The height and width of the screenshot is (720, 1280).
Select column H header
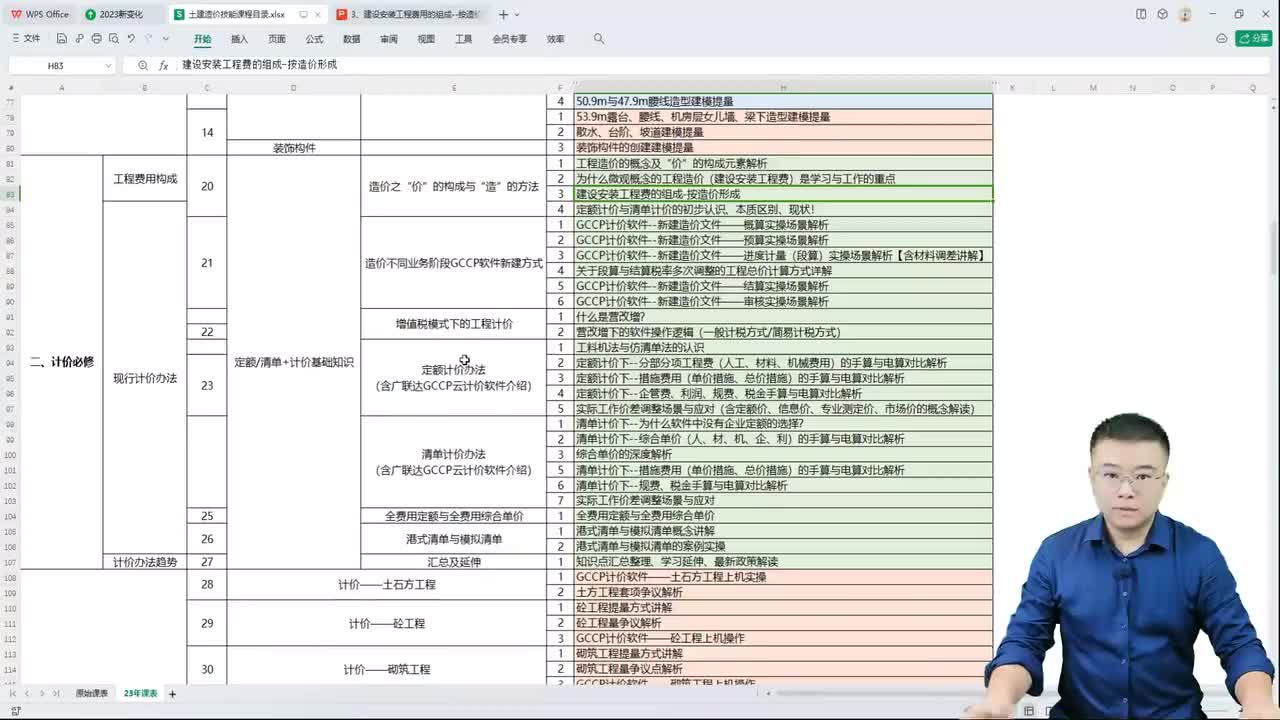pyautogui.click(x=783, y=88)
